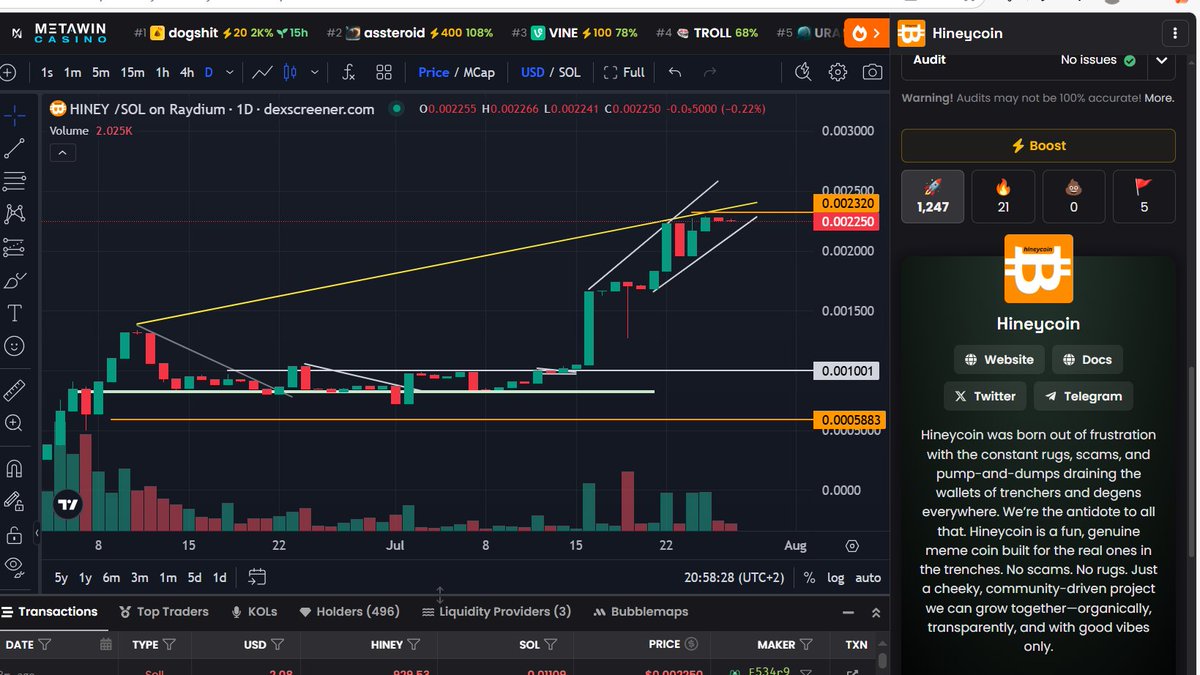Toggle magnet mode for drawings
This screenshot has width=1200, height=675.
coord(14,468)
